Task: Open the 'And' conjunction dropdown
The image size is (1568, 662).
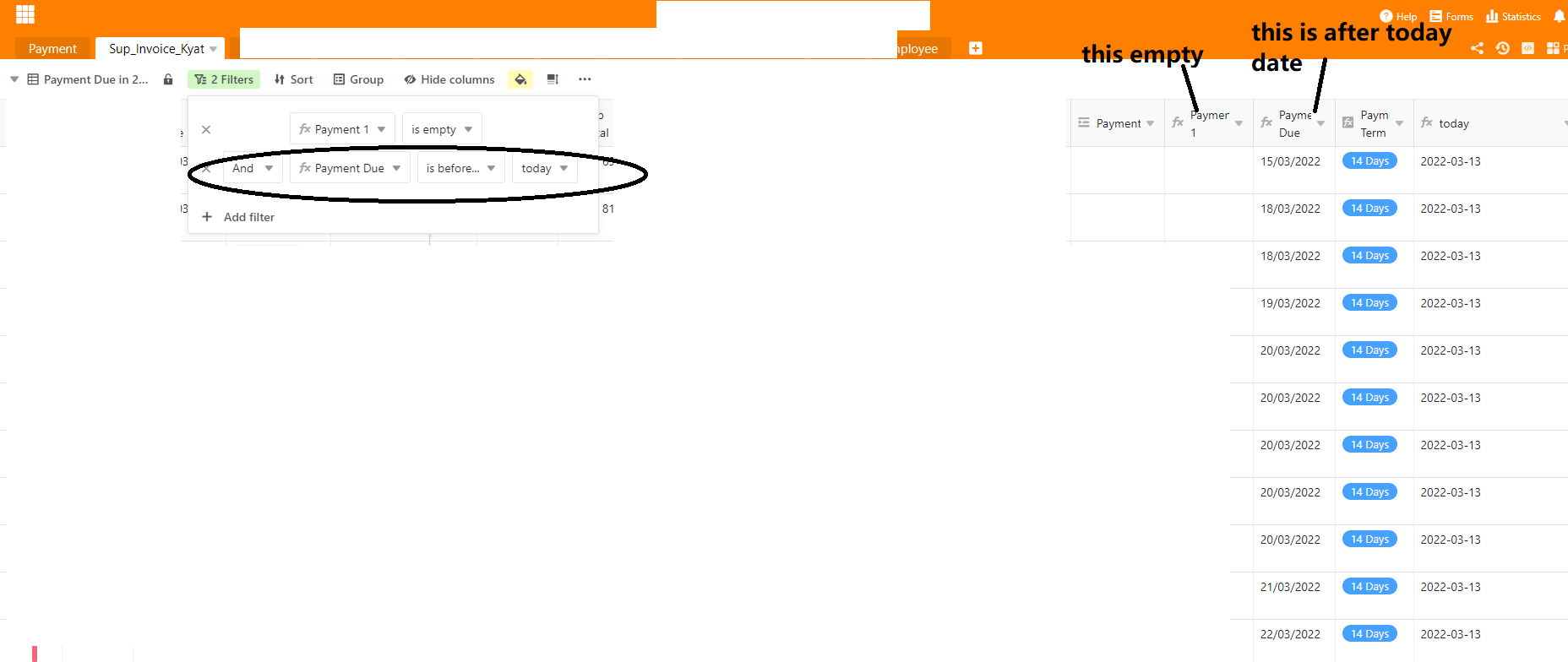Action: (252, 168)
